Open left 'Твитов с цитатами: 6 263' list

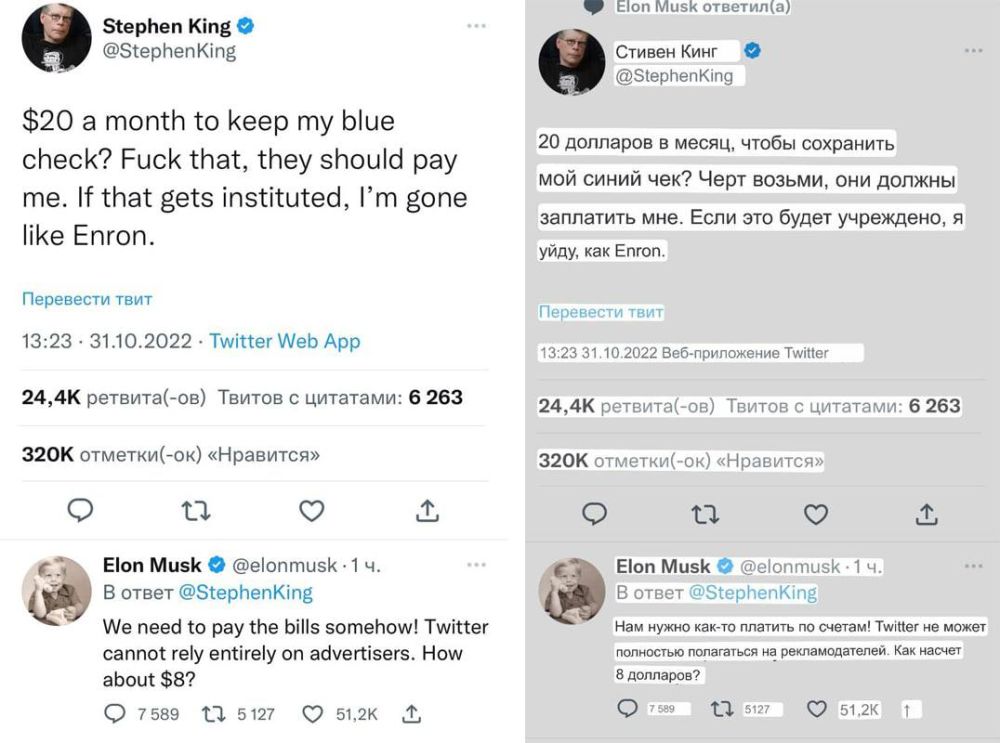[340, 397]
